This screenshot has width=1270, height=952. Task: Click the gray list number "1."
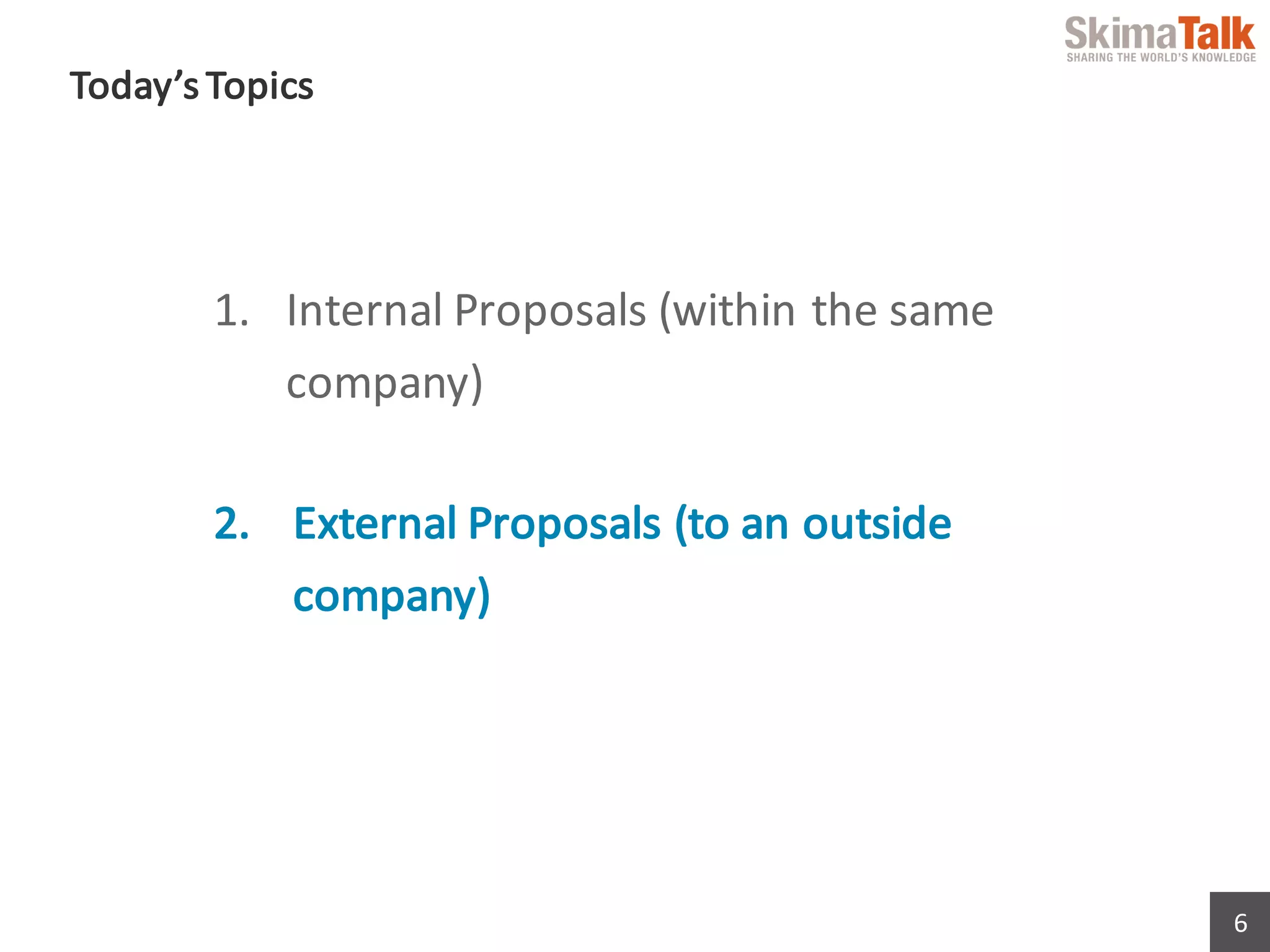pos(232,310)
